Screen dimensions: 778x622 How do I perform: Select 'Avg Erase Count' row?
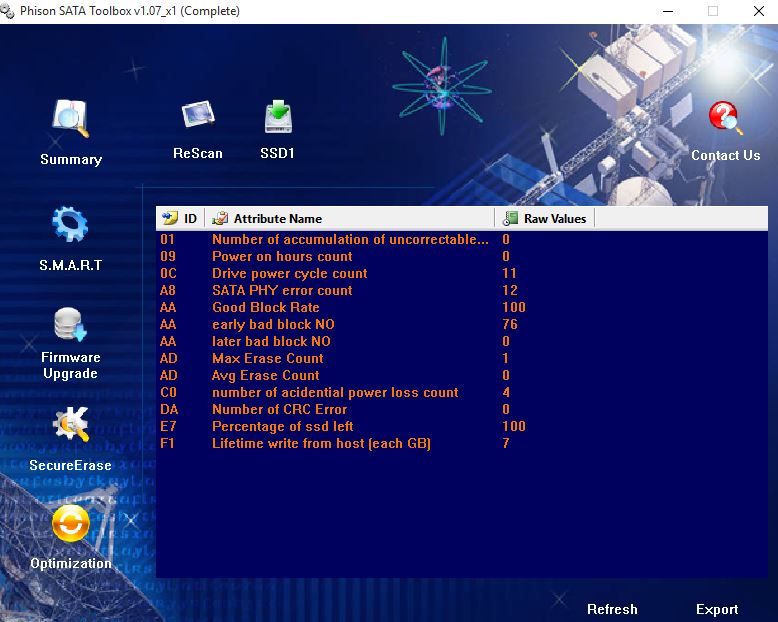pyautogui.click(x=461, y=375)
